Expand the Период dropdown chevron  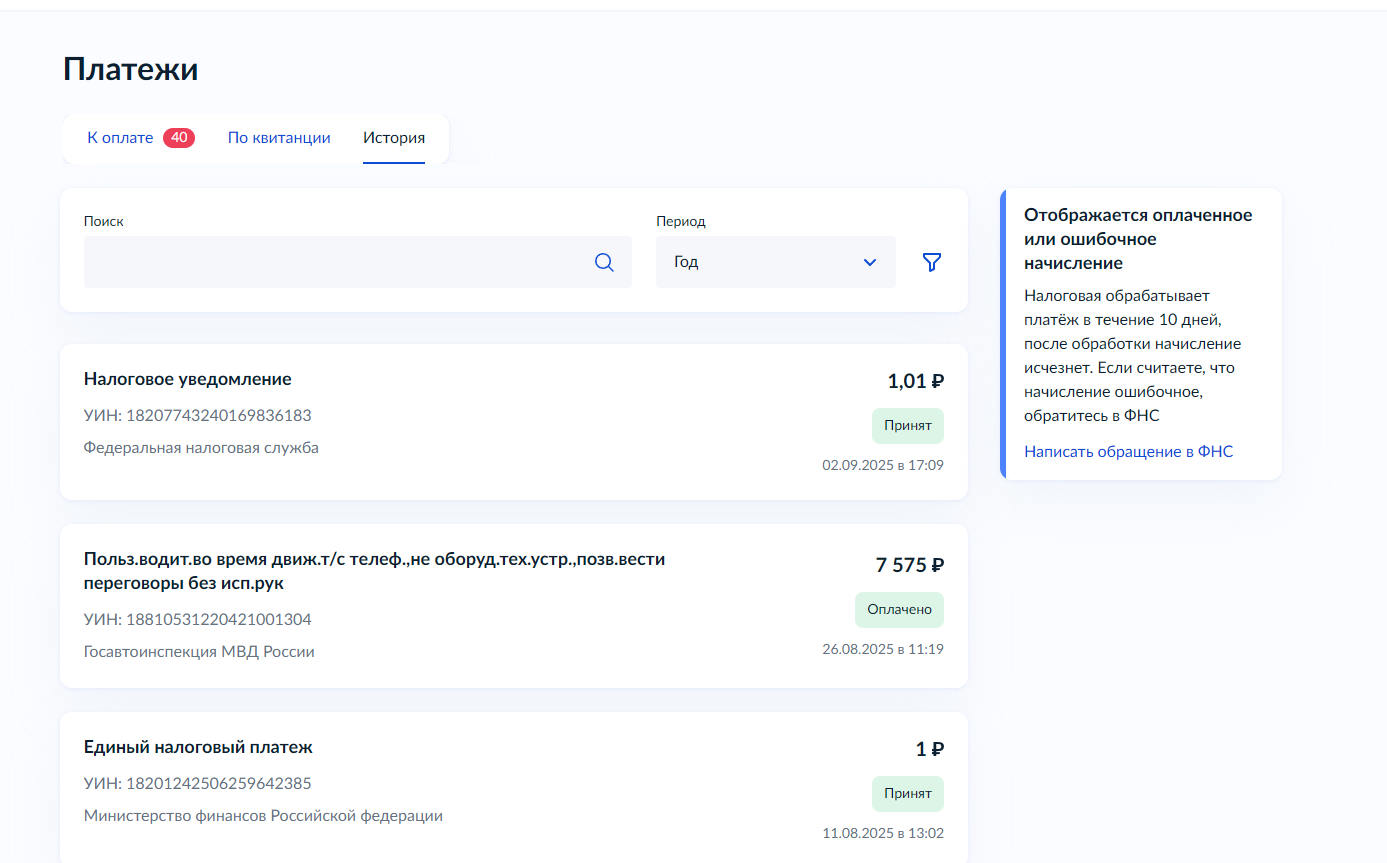(x=869, y=262)
